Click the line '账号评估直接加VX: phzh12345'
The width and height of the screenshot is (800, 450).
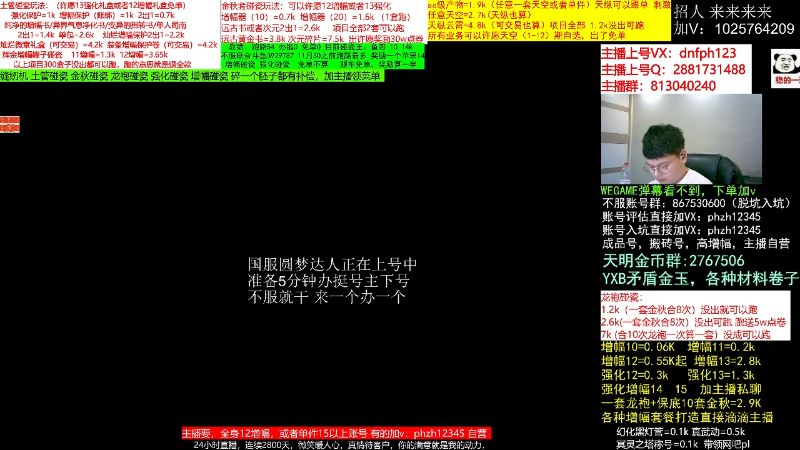pyautogui.click(x=681, y=216)
